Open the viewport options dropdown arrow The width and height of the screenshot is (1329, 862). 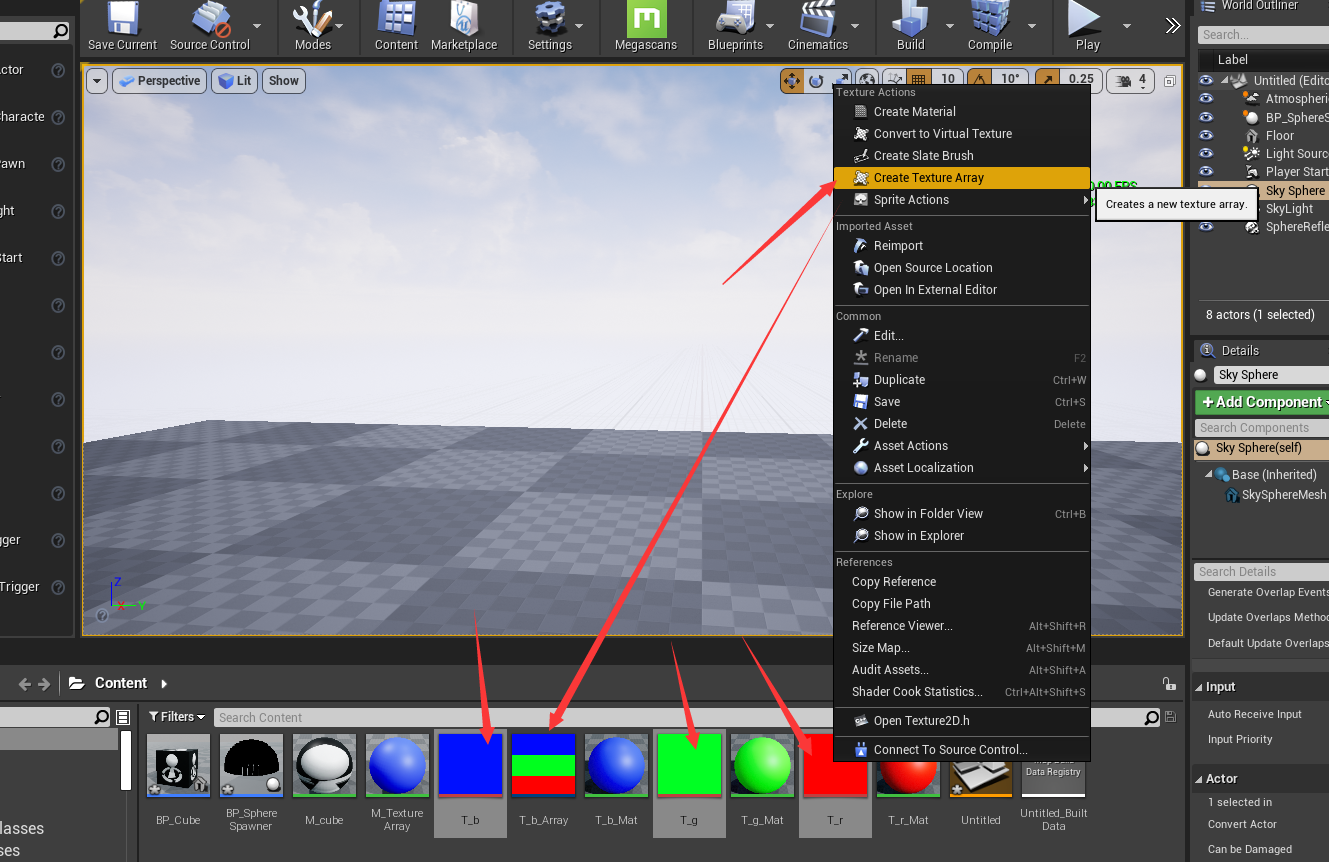(97, 81)
